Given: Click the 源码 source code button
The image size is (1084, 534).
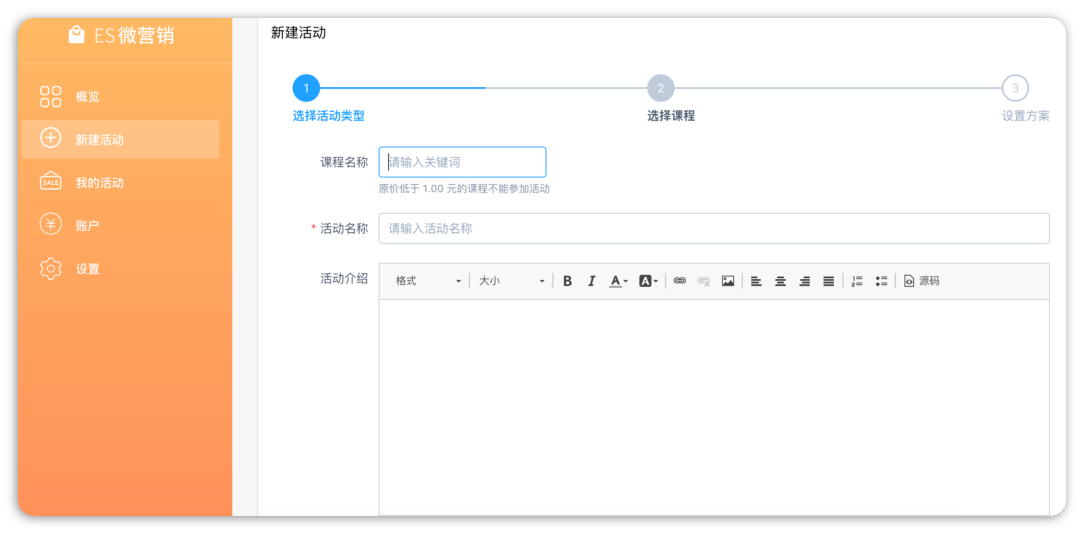Looking at the screenshot, I should click(x=921, y=281).
